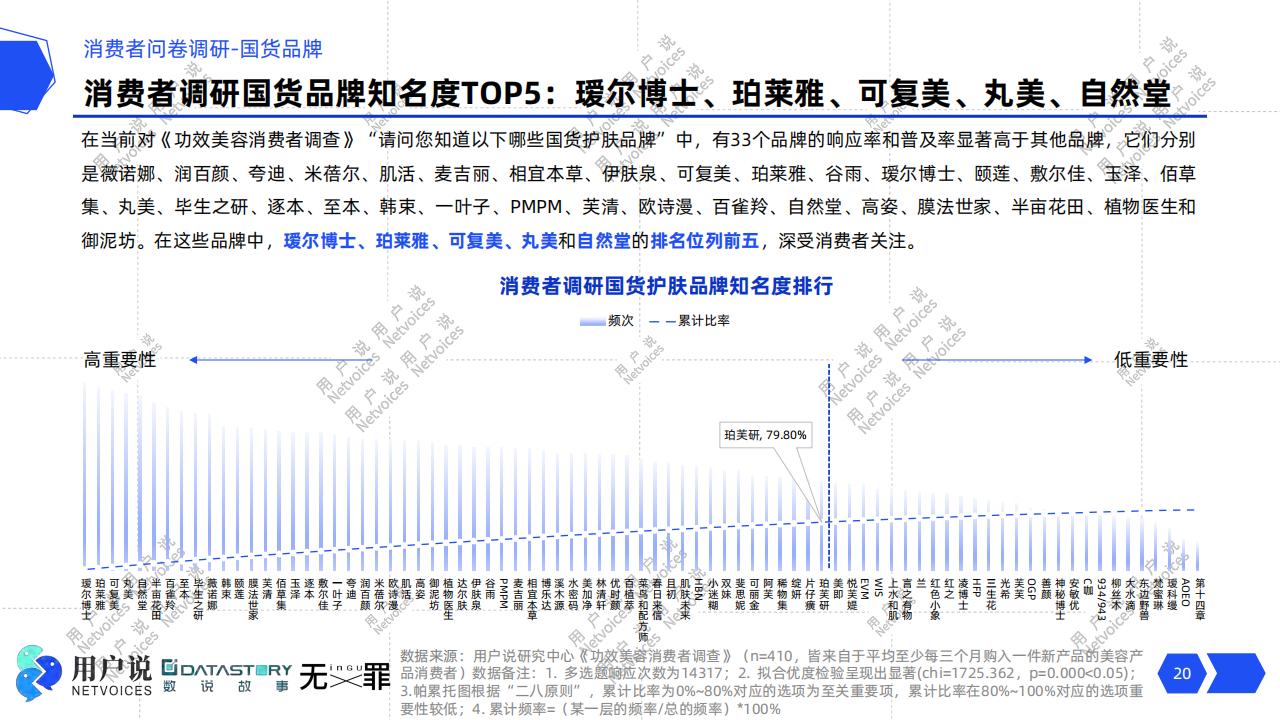1280x720 pixels.
Task: Click the 神秘博士 axis label
Action: (x=1060, y=600)
